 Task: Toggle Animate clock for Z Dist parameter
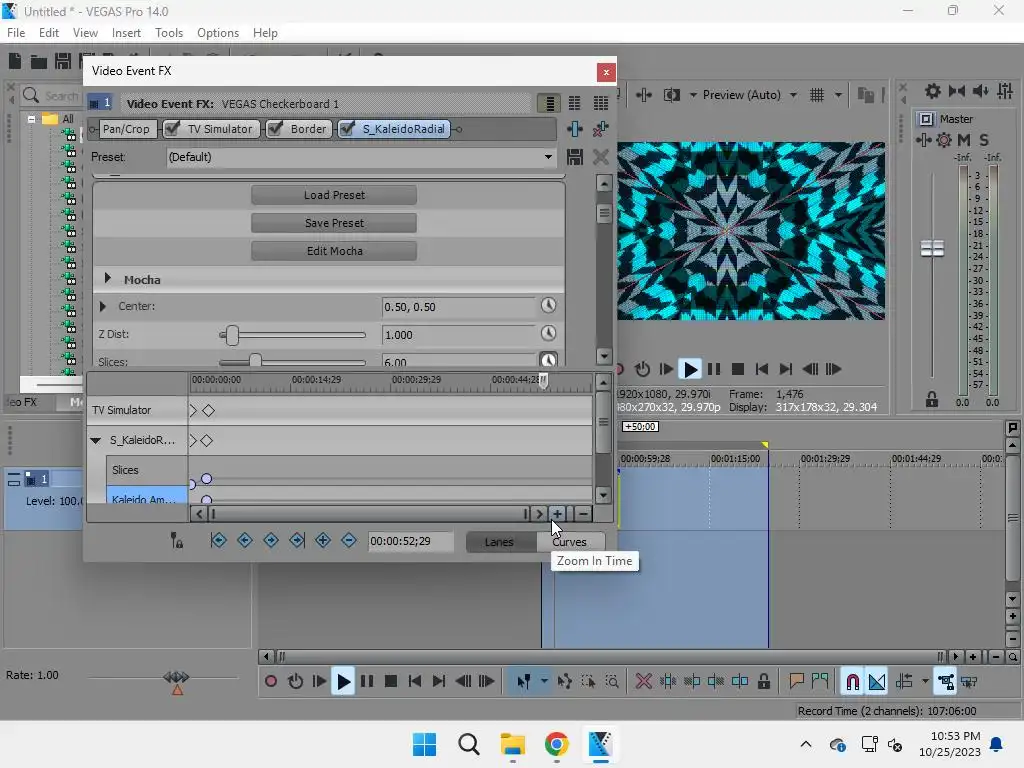click(x=548, y=333)
